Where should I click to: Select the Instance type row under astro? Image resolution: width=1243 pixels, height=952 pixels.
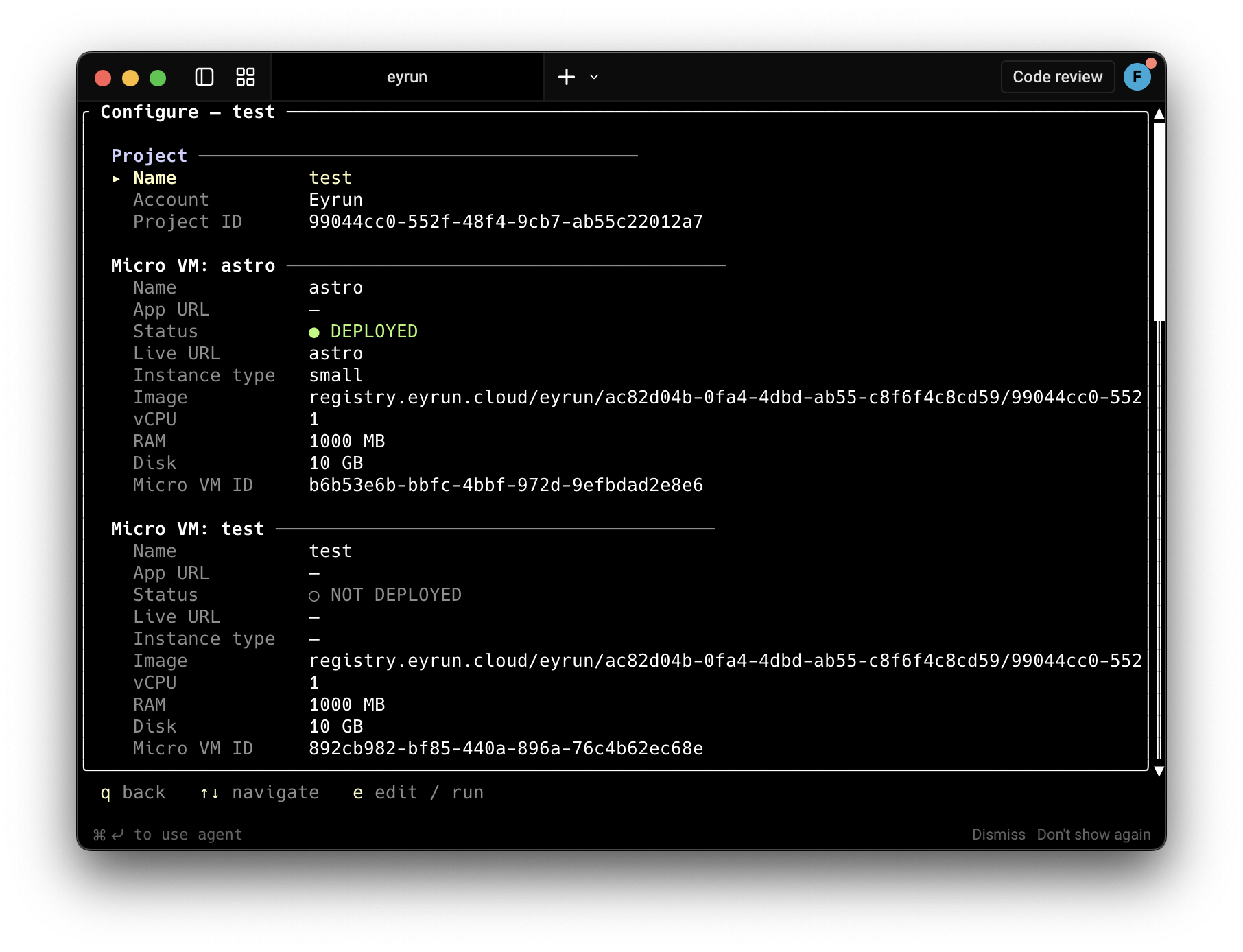pyautogui.click(x=204, y=375)
